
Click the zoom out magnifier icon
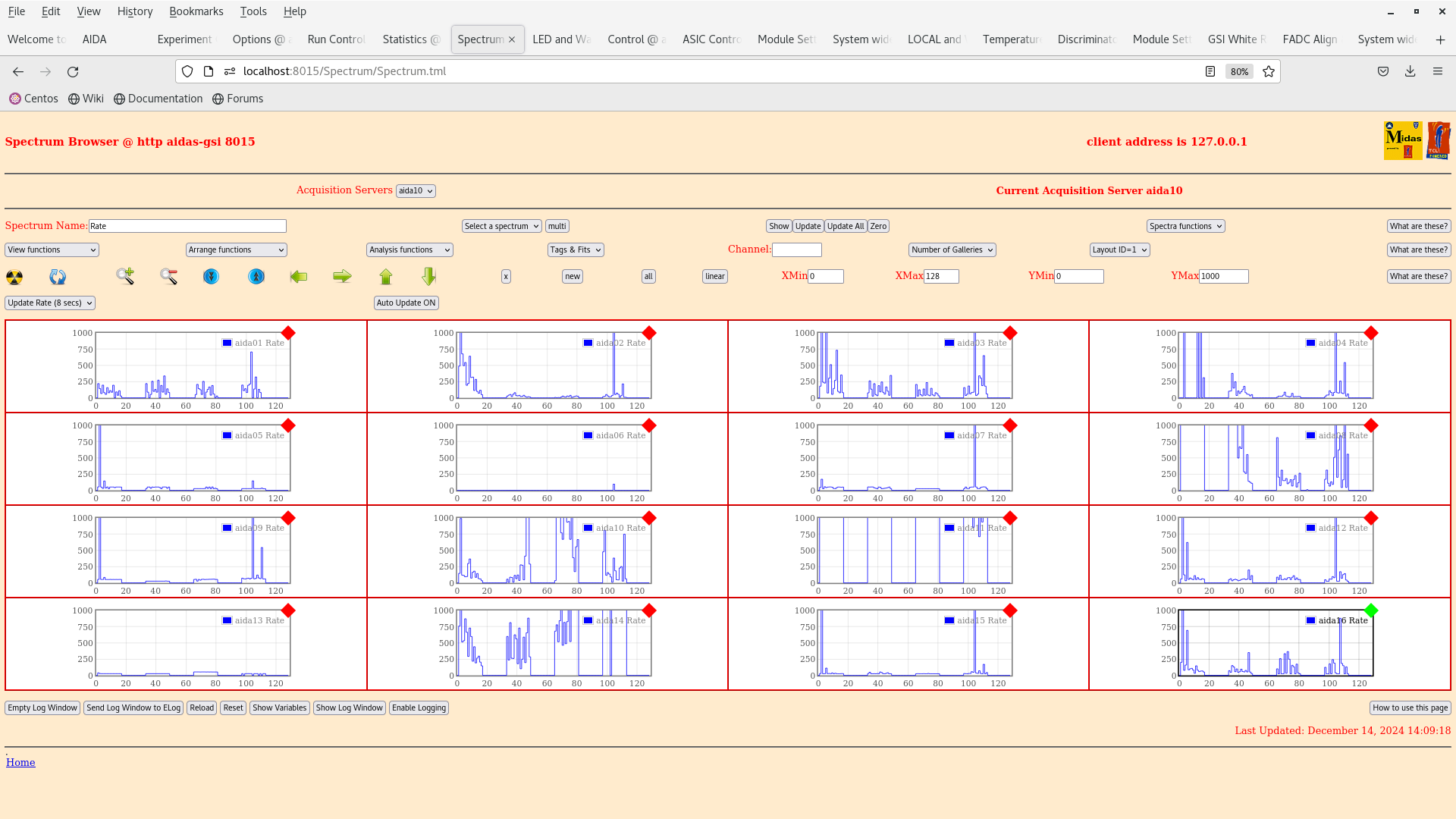click(x=168, y=276)
